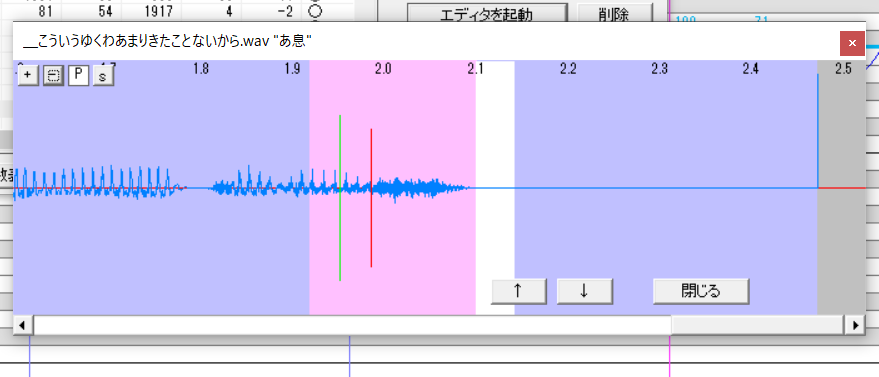
Task: Click the 1917 cell in the background table
Action: (158, 11)
